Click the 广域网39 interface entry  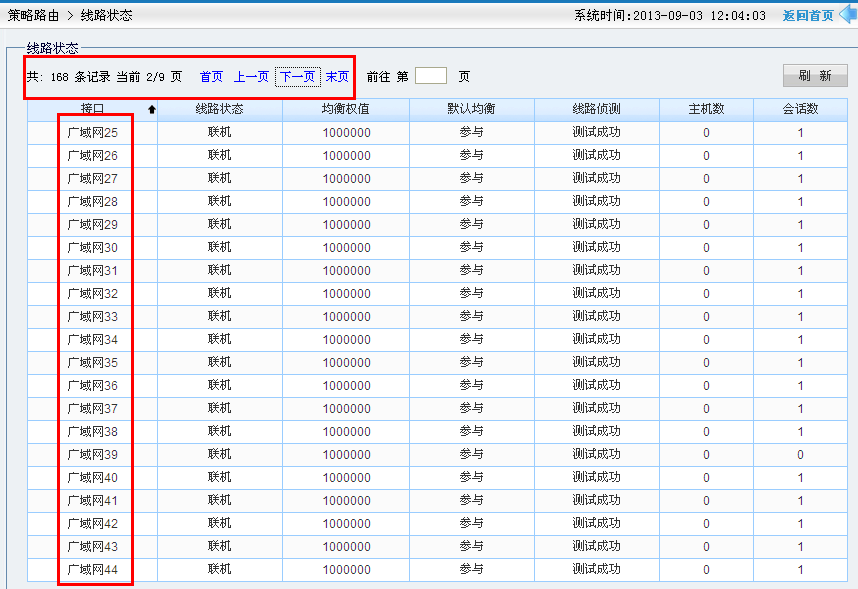(92, 454)
